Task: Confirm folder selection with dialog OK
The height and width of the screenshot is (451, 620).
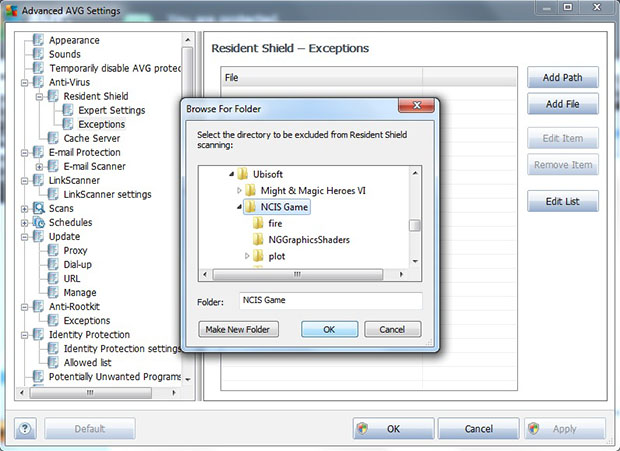Action: point(329,329)
